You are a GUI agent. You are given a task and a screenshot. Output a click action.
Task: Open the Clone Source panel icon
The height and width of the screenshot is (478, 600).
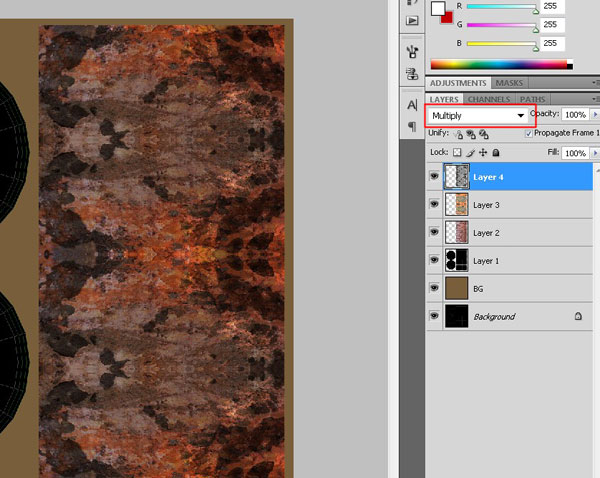tap(412, 73)
